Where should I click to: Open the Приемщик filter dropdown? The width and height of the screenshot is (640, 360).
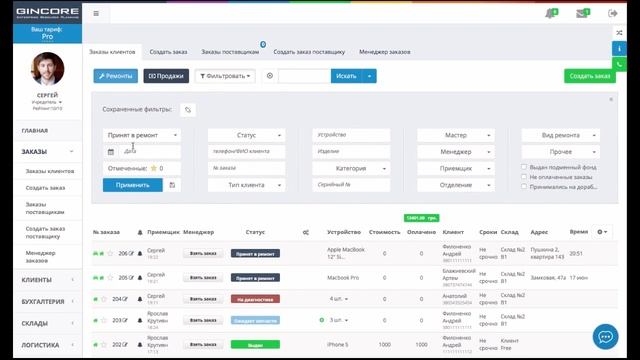coord(456,168)
